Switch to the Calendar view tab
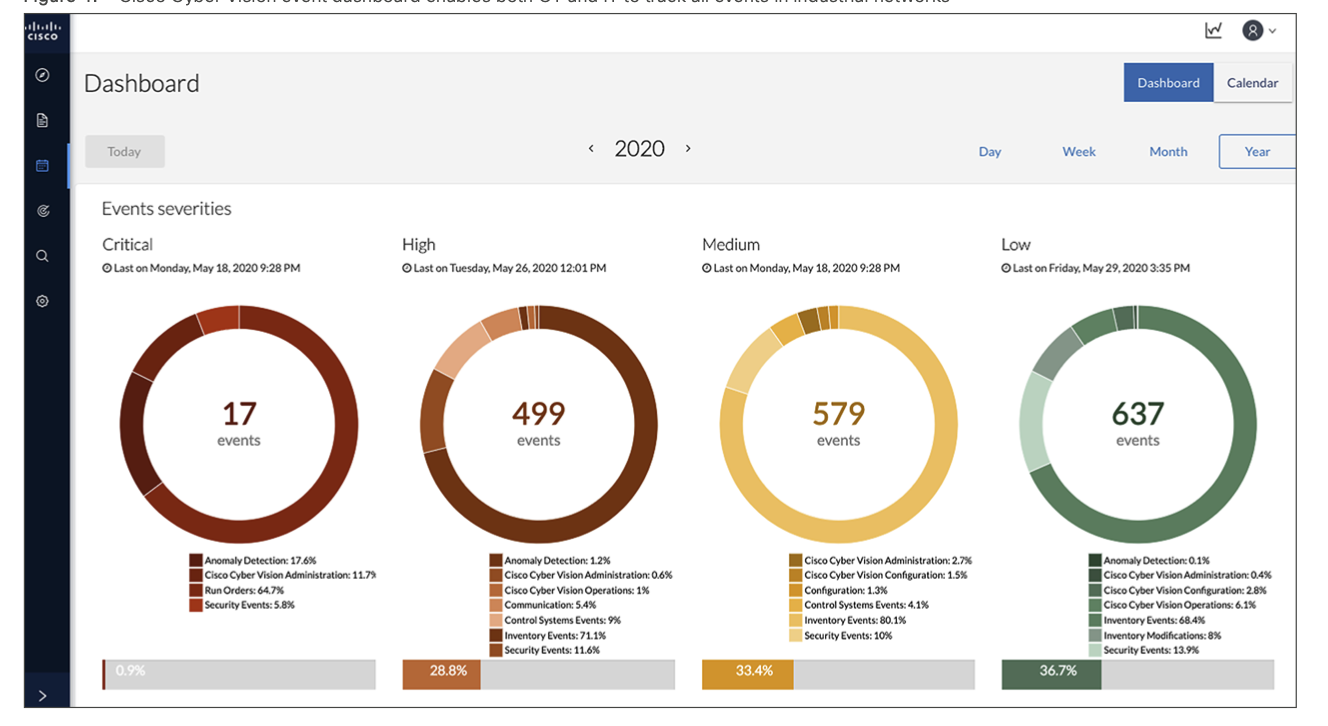 tap(1252, 83)
